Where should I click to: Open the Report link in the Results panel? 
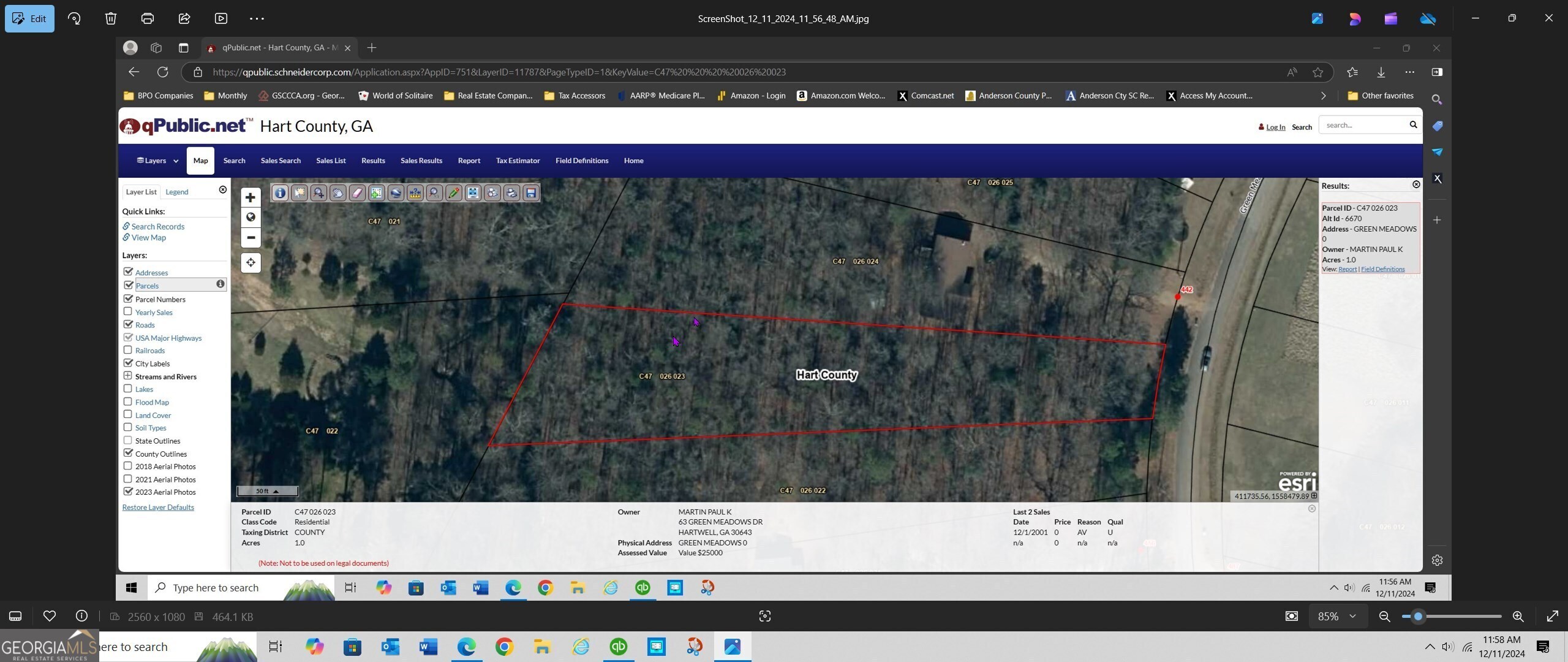point(1347,269)
